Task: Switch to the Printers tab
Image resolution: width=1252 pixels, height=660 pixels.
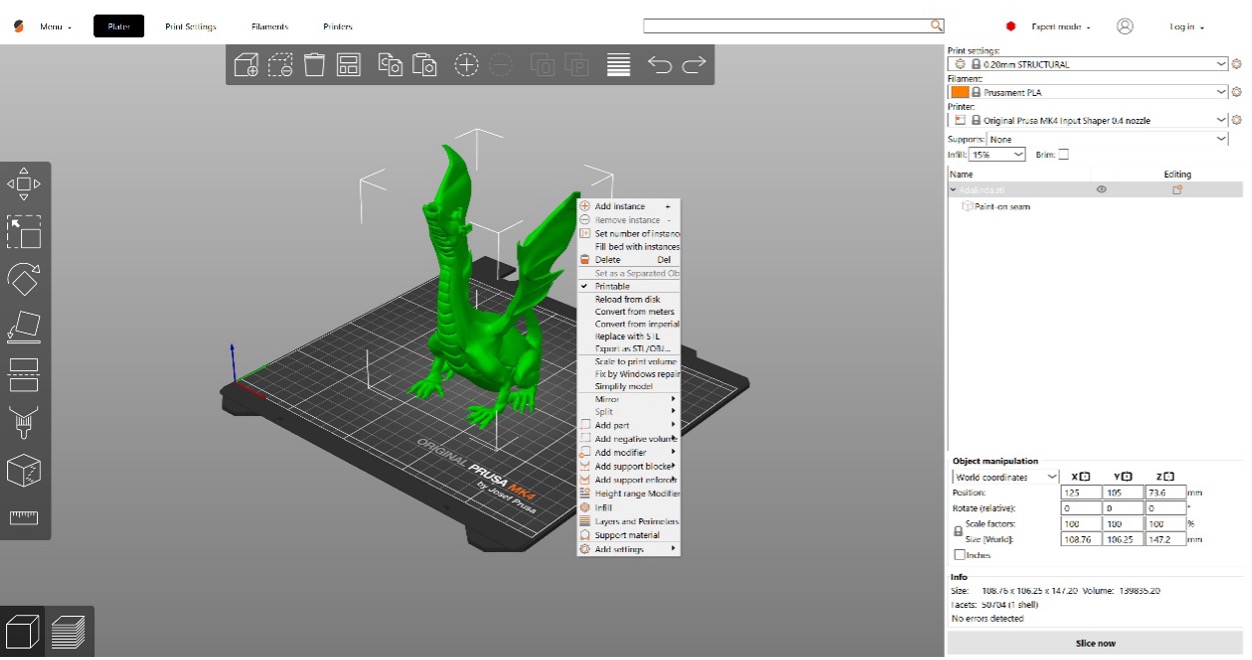Action: tap(338, 26)
